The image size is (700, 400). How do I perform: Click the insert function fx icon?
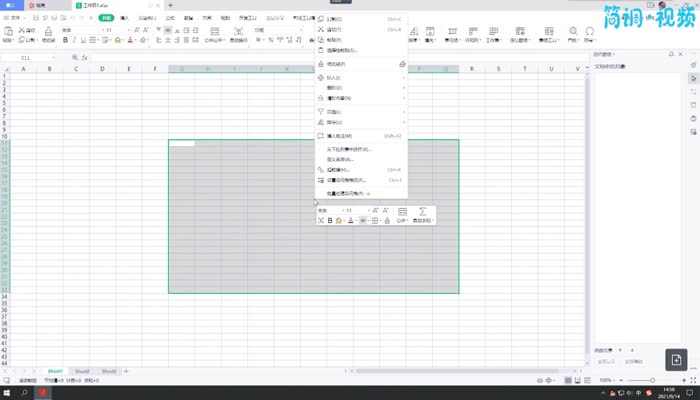85,58
